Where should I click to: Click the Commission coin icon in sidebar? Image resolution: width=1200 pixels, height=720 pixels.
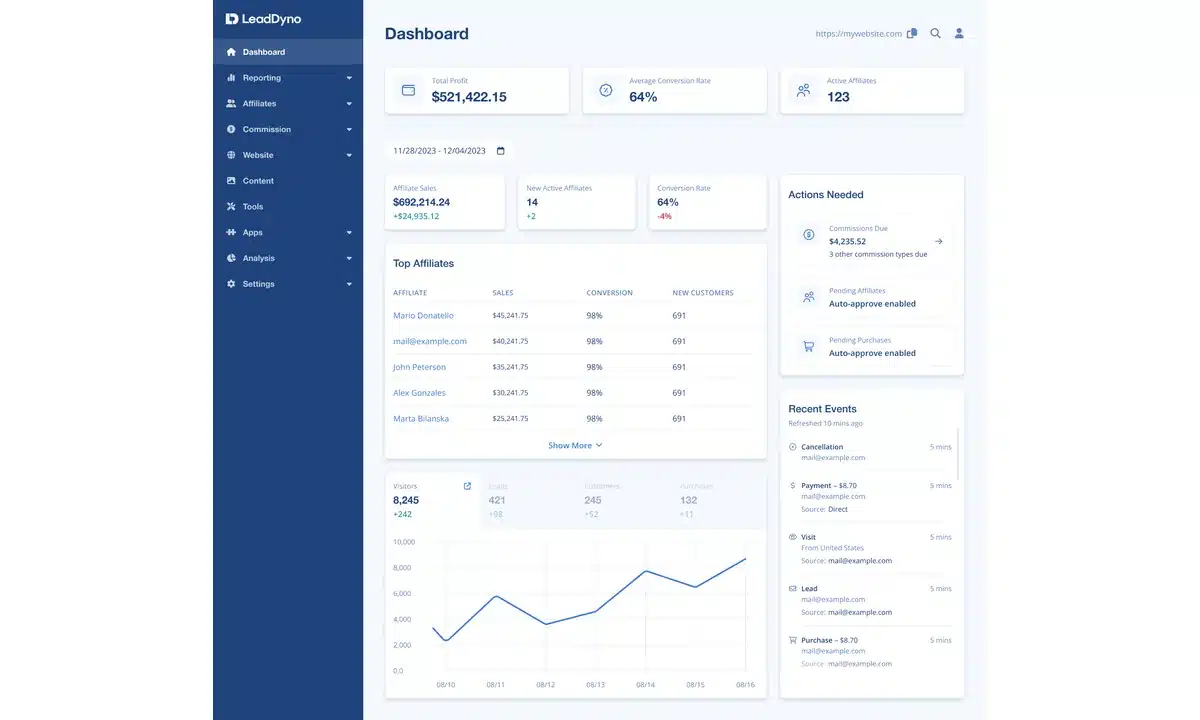coord(231,129)
